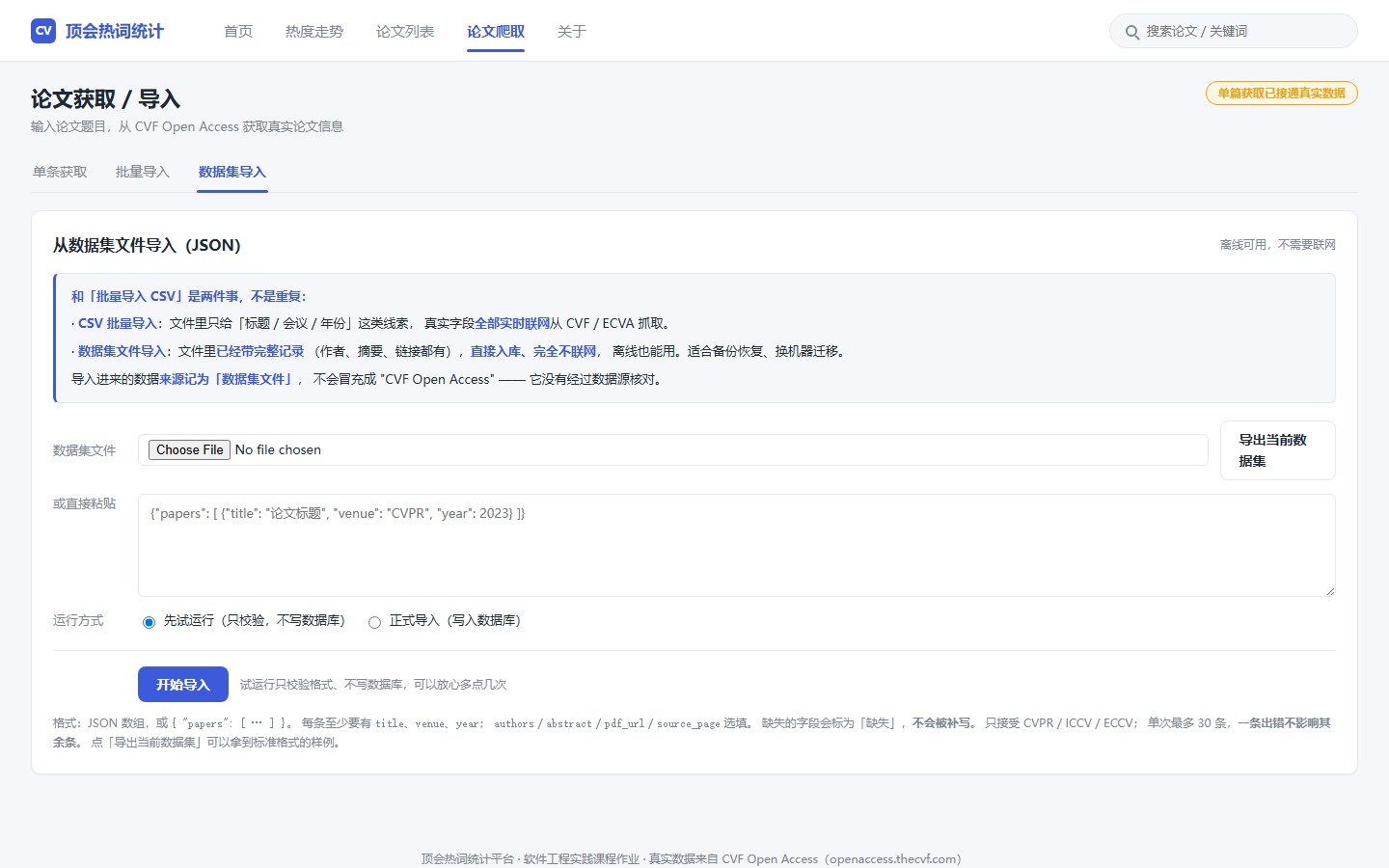Select the 论文爬取 nav item
The width and height of the screenshot is (1389, 868).
[496, 32]
